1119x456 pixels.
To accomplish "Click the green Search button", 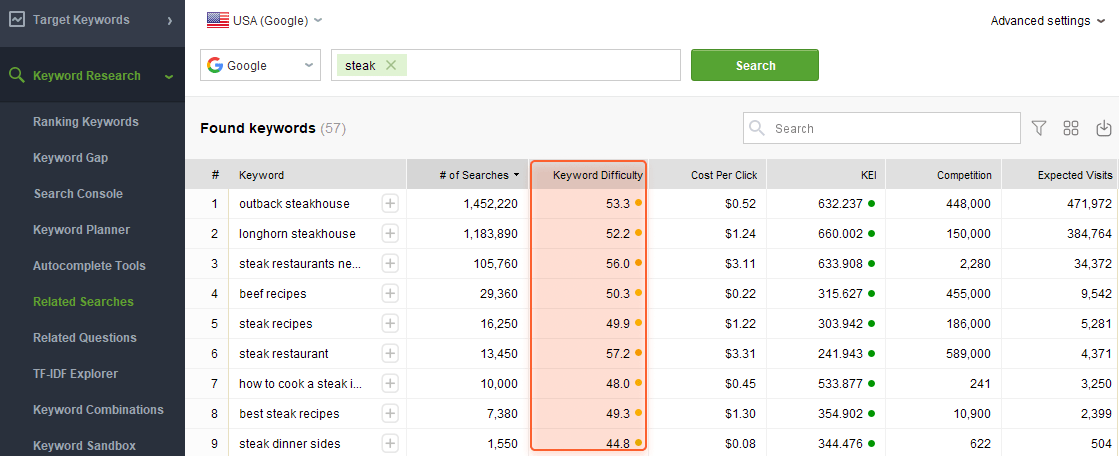I will pyautogui.click(x=755, y=66).
